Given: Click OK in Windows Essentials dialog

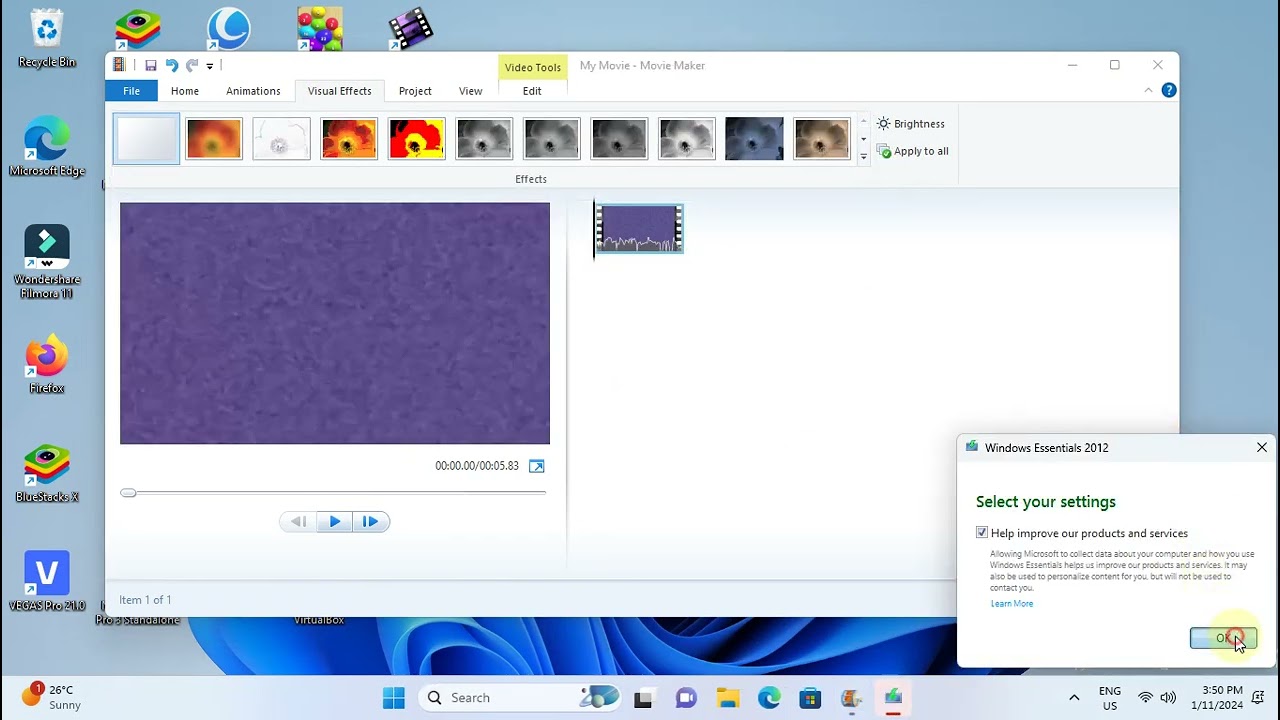Looking at the screenshot, I should click(1223, 638).
